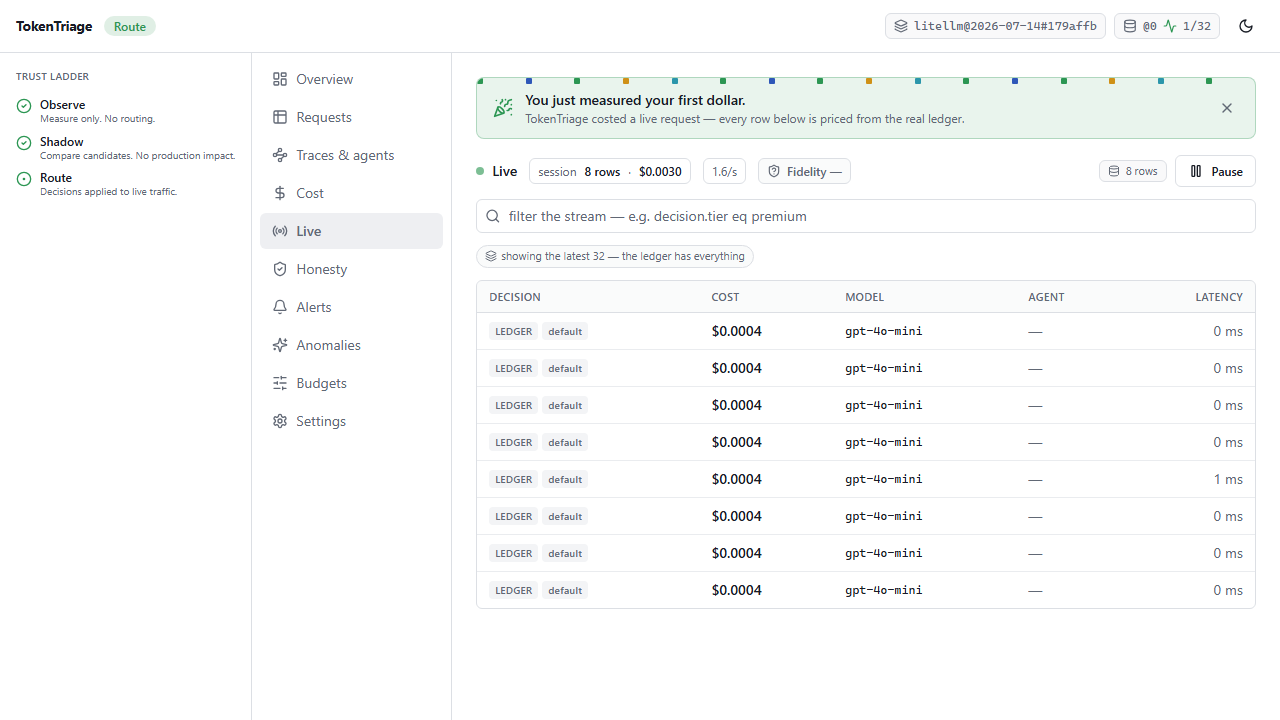Click the row with 1 ms latency
Image resolution: width=1280 pixels, height=720 pixels.
click(866, 479)
